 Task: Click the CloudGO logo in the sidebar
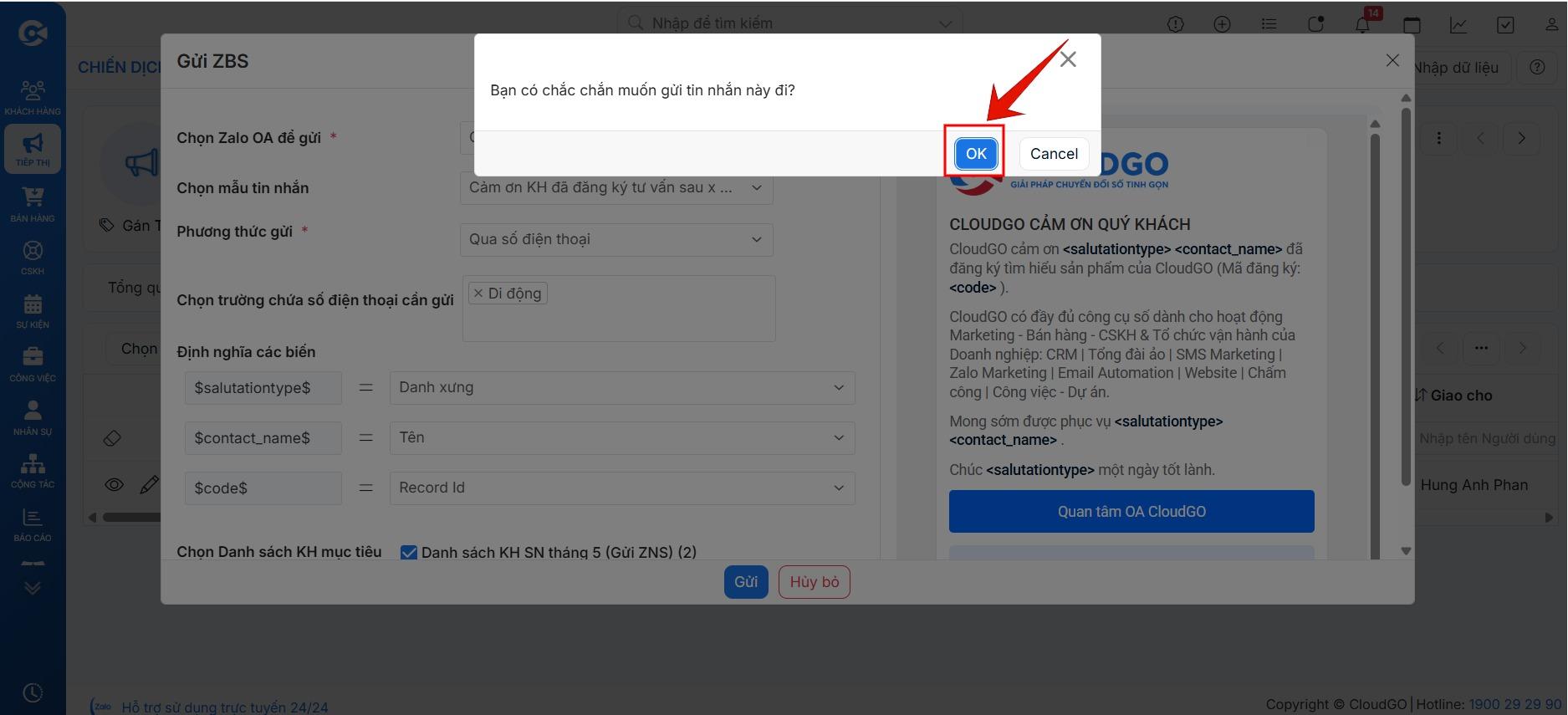(33, 33)
